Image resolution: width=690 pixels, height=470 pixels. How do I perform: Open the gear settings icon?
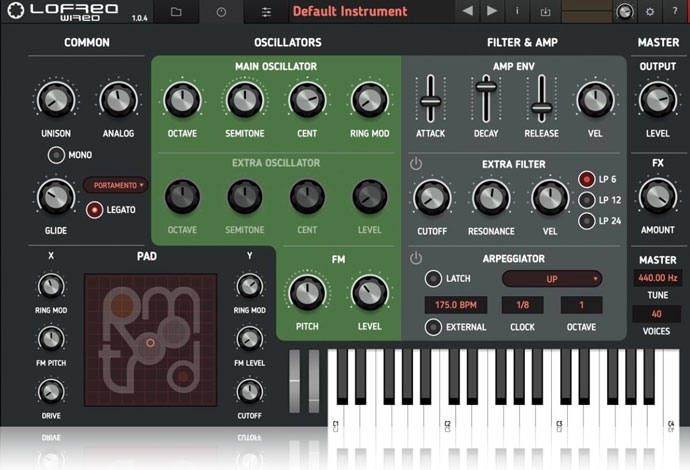coord(650,12)
